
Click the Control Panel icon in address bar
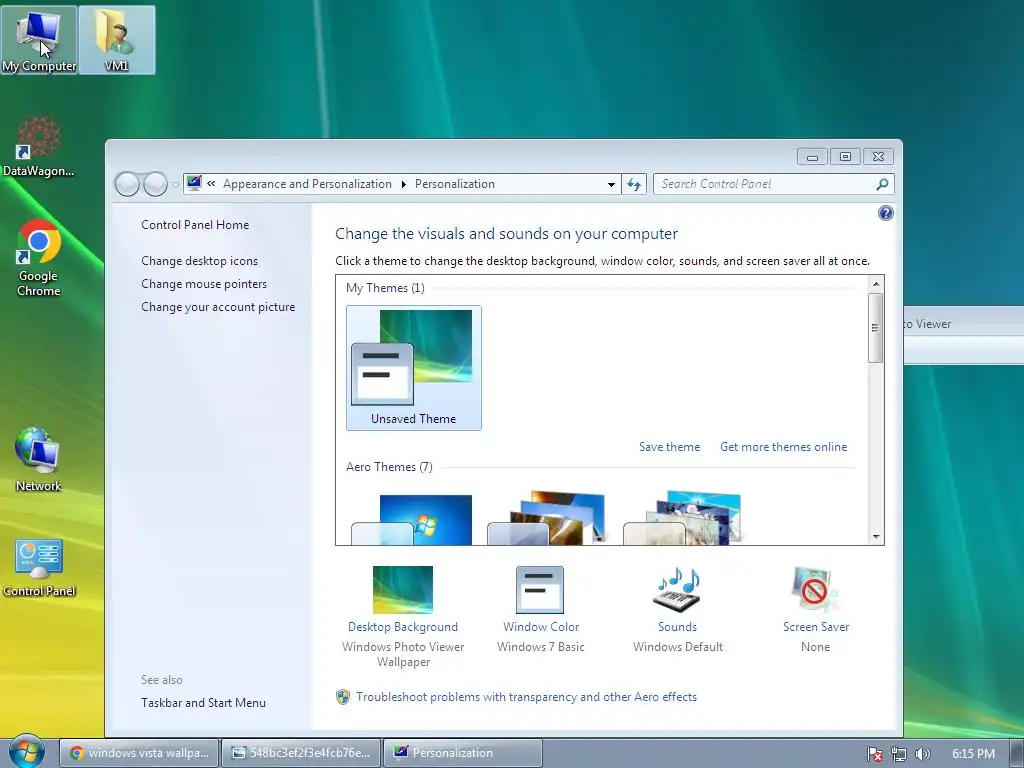194,184
